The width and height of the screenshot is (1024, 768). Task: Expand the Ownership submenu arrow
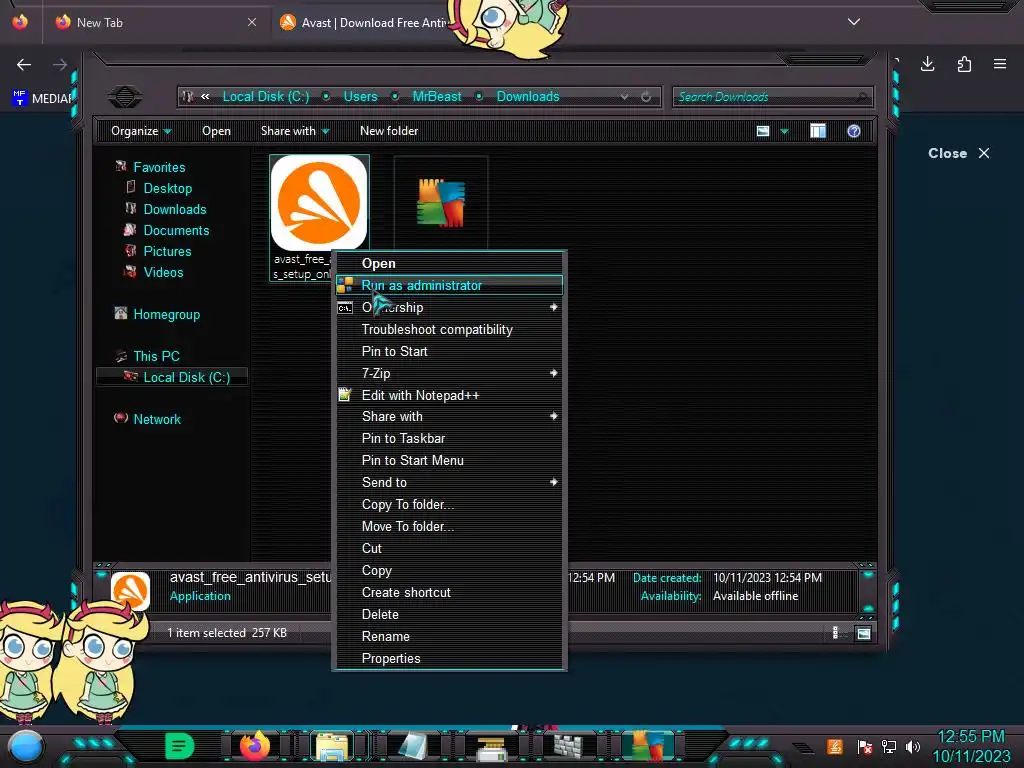click(554, 307)
